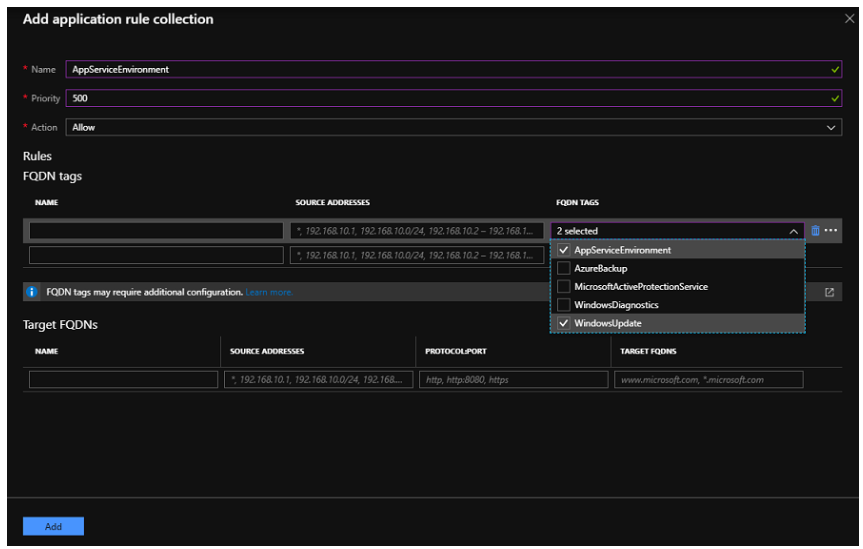Image resolution: width=863 pixels, height=549 pixels.
Task: Close the Add application rule collection panel
Action: tap(849, 19)
